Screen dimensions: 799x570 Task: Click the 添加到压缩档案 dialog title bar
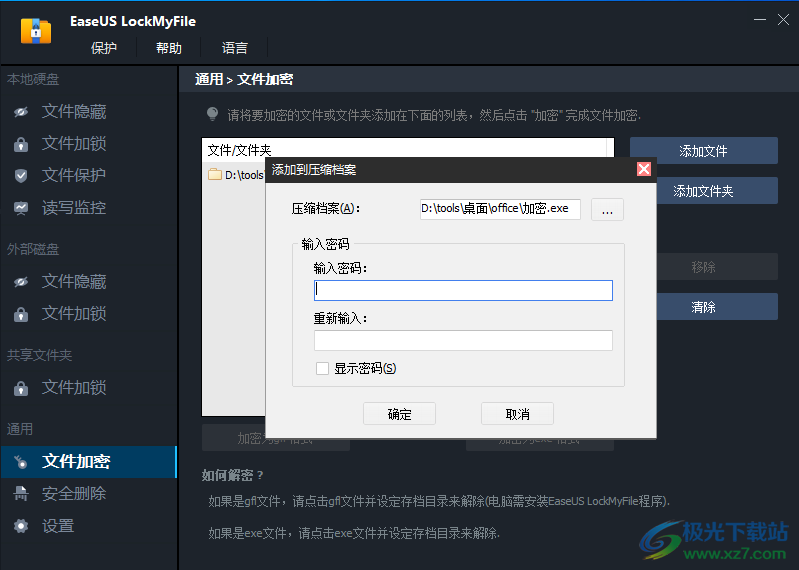(451, 170)
